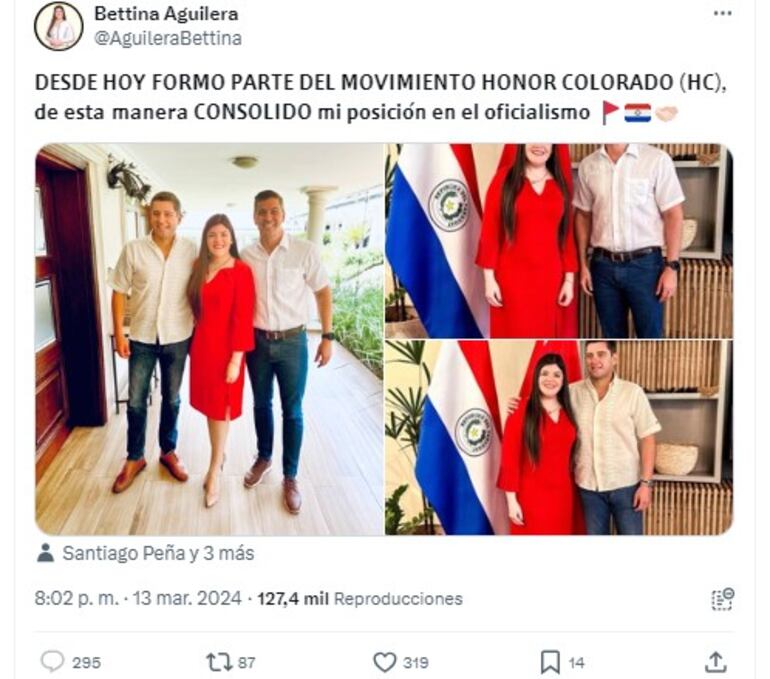770x679 pixels.
Task: Click the Bettina Aguilera display name
Action: pyautogui.click(x=166, y=14)
